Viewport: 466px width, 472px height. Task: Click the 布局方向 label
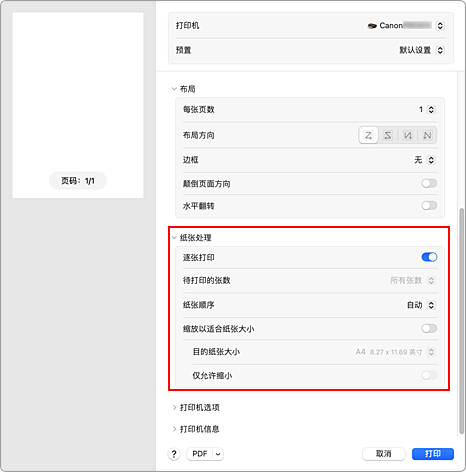tap(198, 135)
